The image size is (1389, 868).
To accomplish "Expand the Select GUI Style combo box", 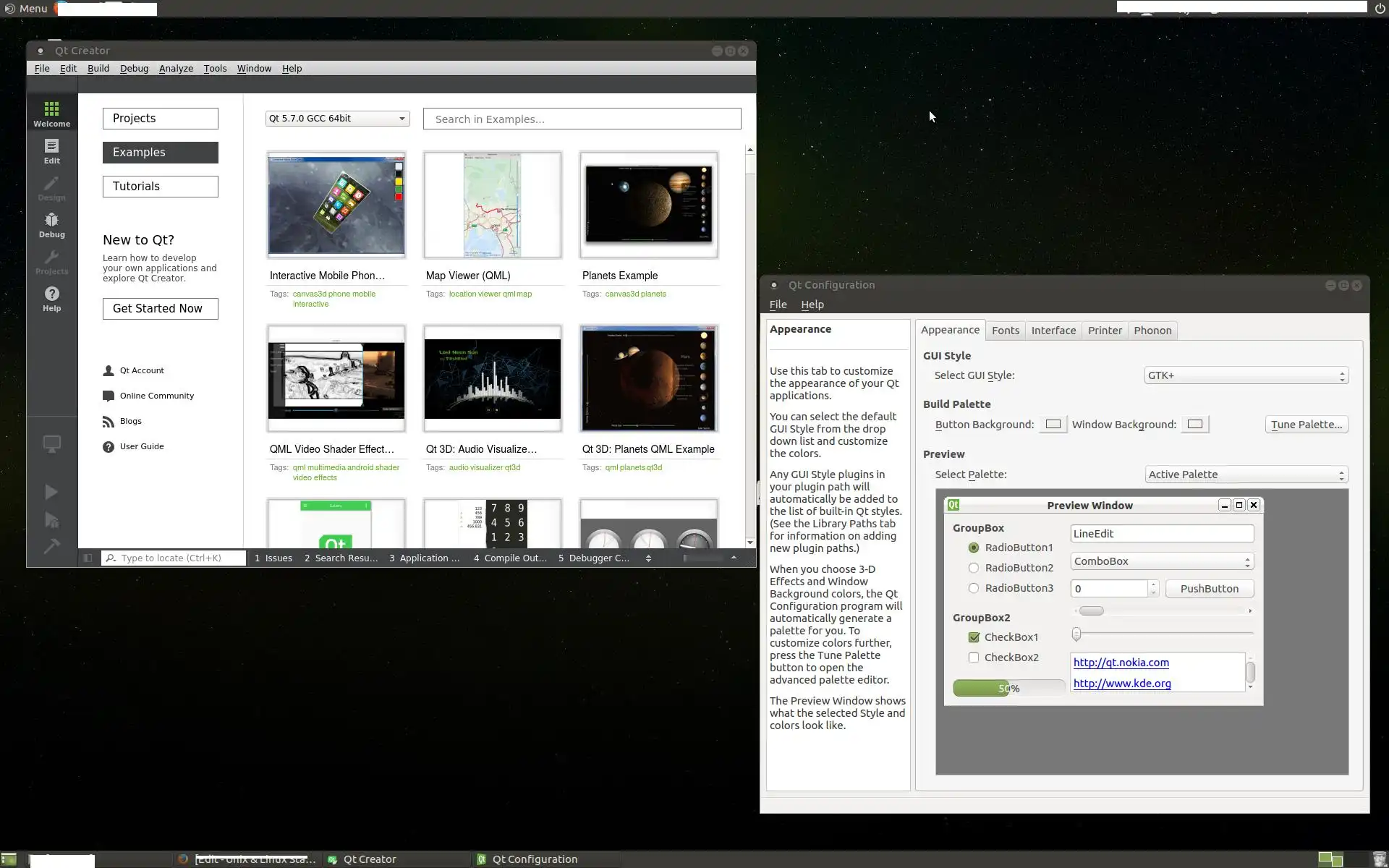I will pos(1246,375).
